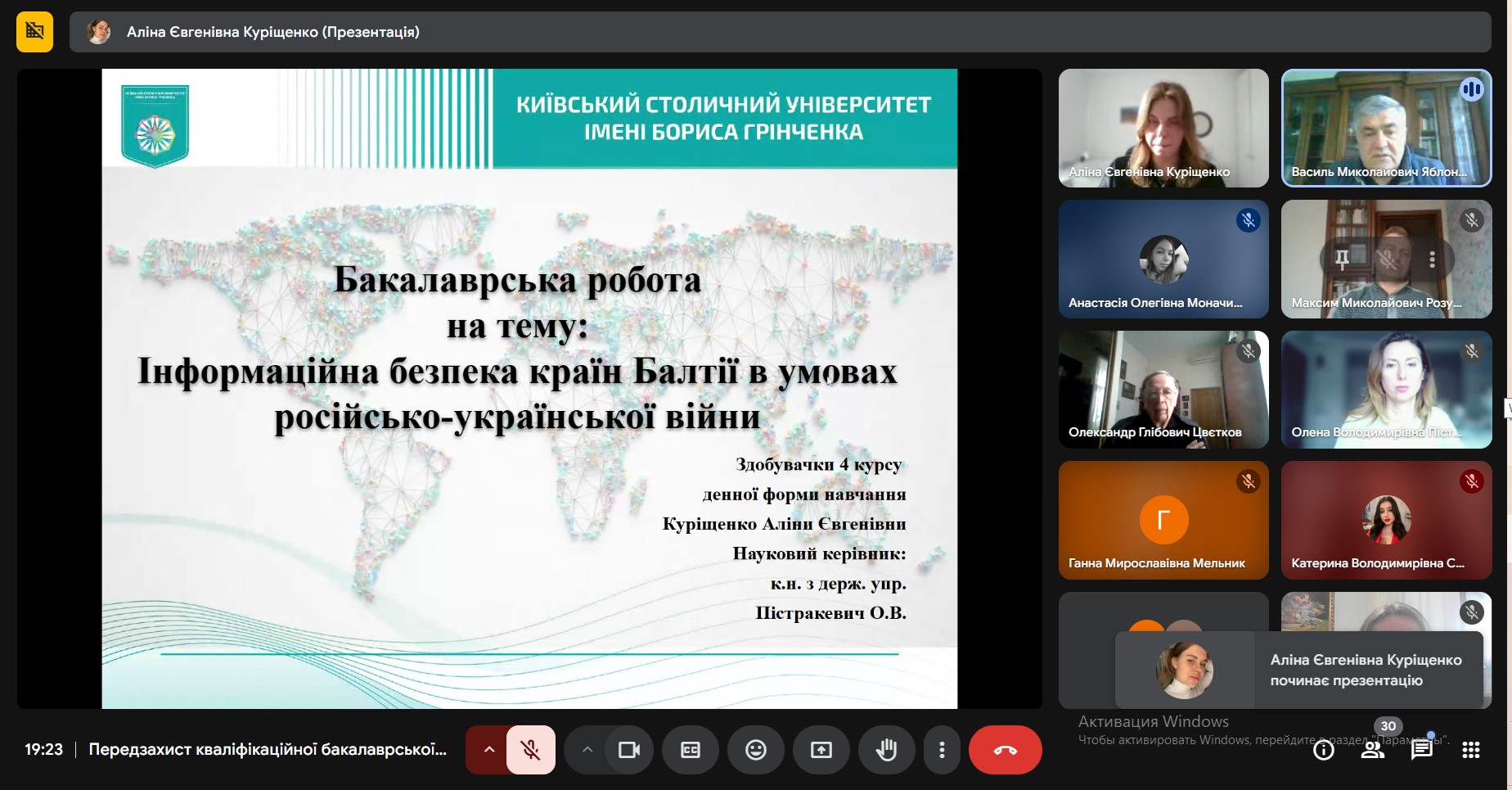Image resolution: width=1512 pixels, height=790 pixels.
Task: Mute Максим Миколайович's microphone on his tile
Action: (1387, 260)
